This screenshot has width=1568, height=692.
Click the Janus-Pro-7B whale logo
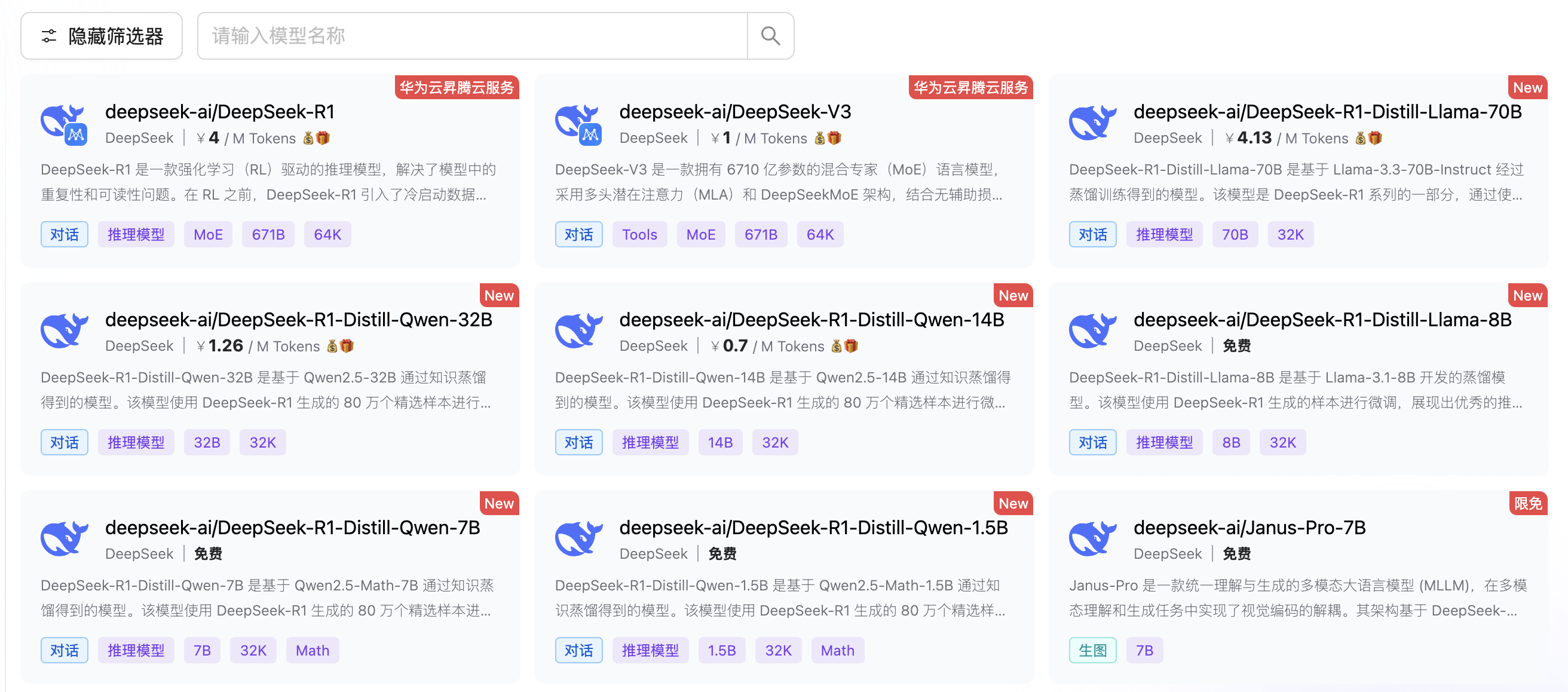(x=1092, y=539)
